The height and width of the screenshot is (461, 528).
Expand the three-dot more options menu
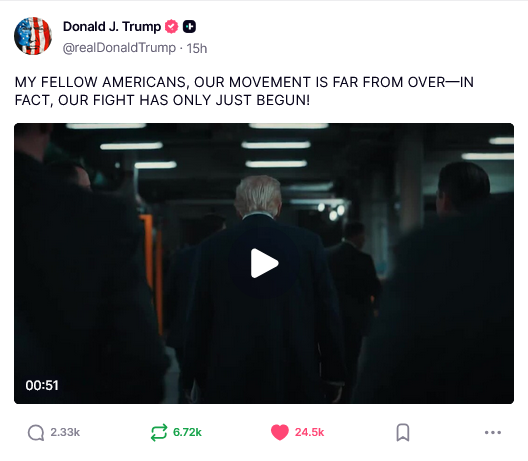point(493,432)
